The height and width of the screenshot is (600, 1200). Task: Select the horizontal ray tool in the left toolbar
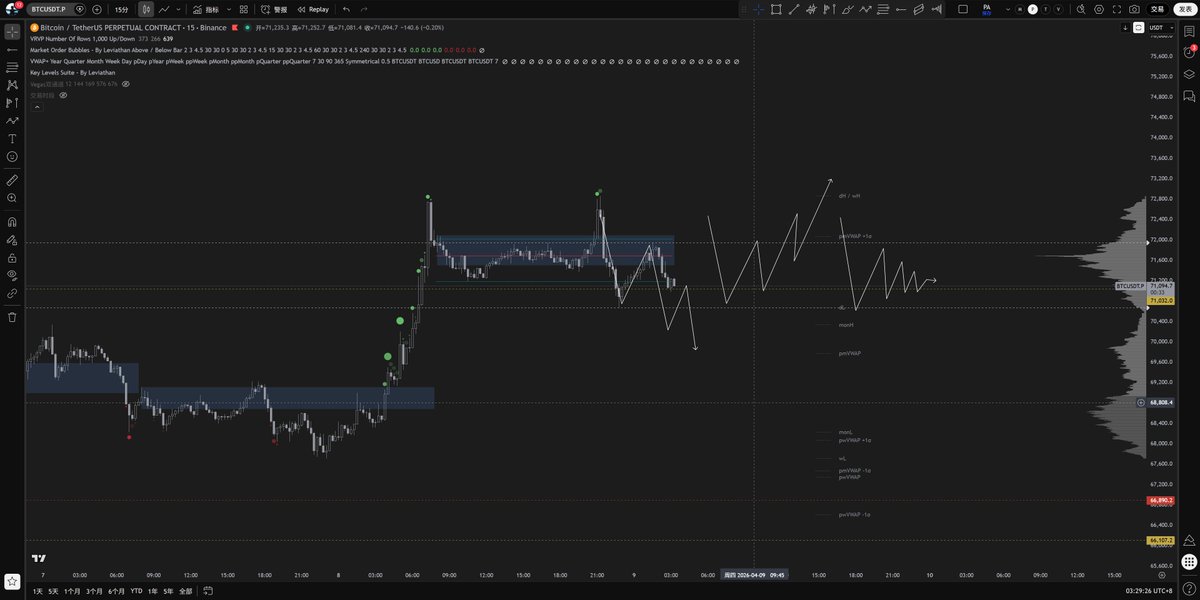click(x=12, y=49)
